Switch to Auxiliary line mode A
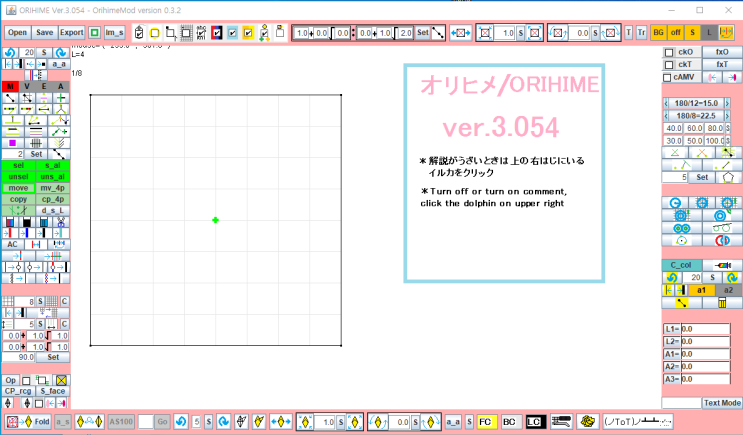Image resolution: width=743 pixels, height=435 pixels. click(61, 86)
